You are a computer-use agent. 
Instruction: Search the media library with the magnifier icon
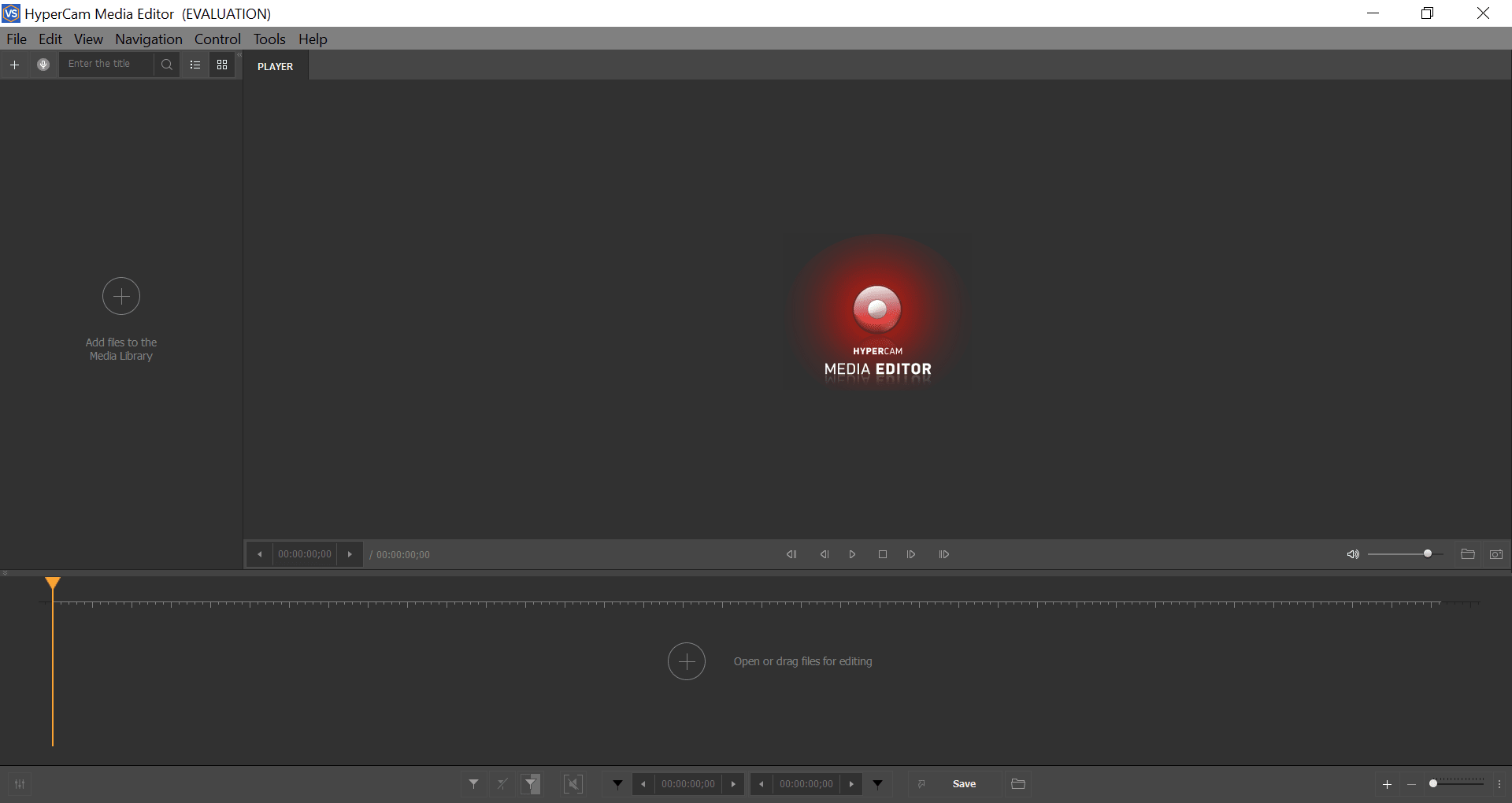click(167, 65)
